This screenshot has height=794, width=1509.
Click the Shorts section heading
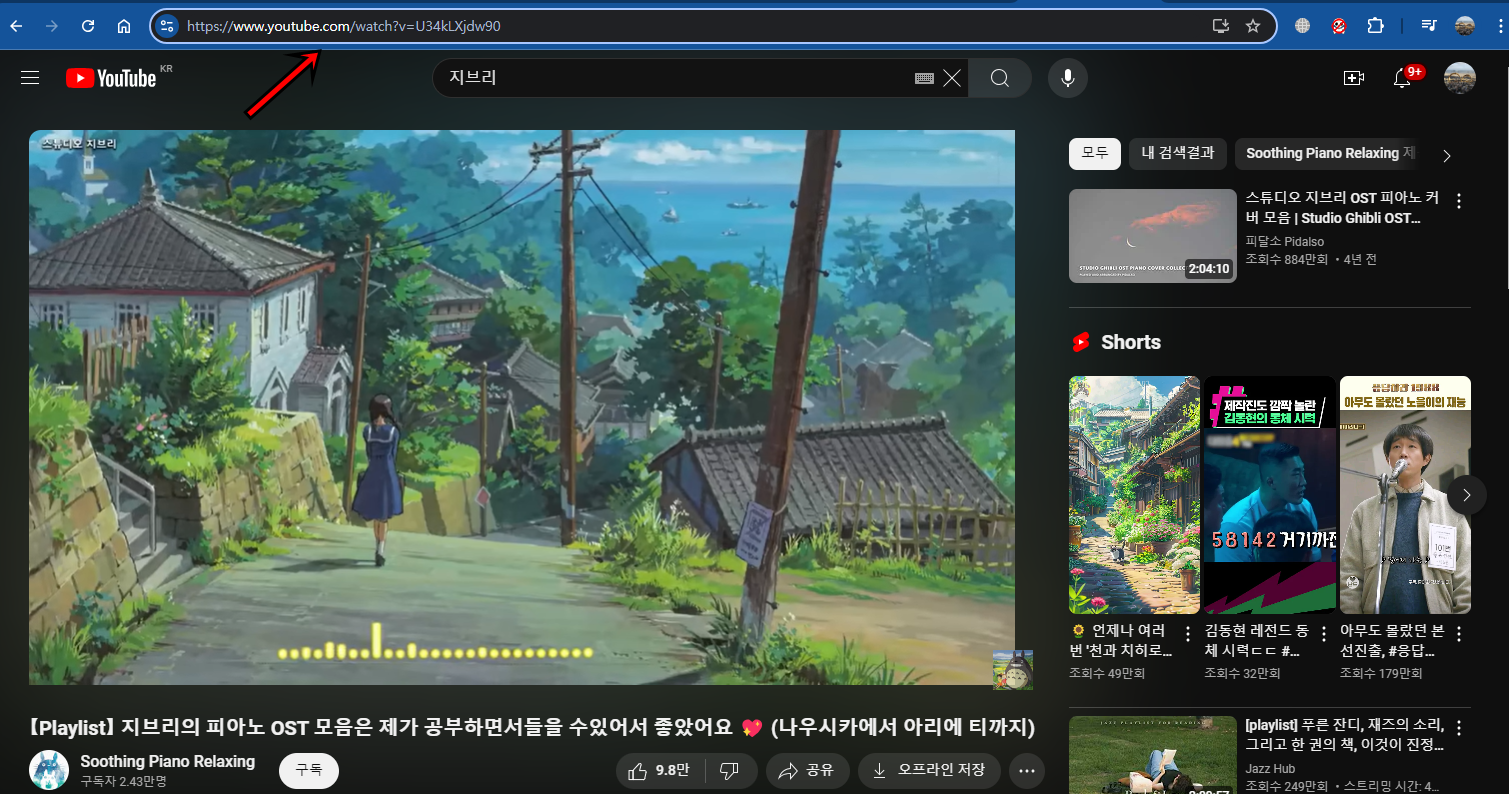[1130, 342]
